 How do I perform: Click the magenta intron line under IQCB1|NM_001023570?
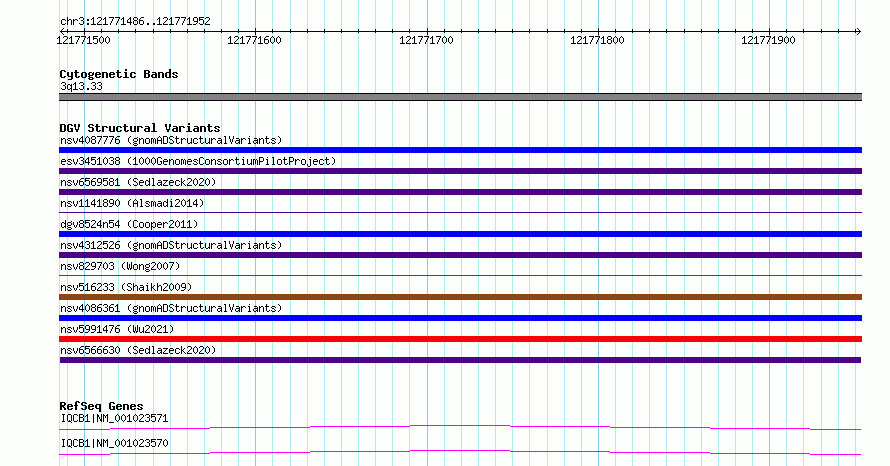[460, 452]
